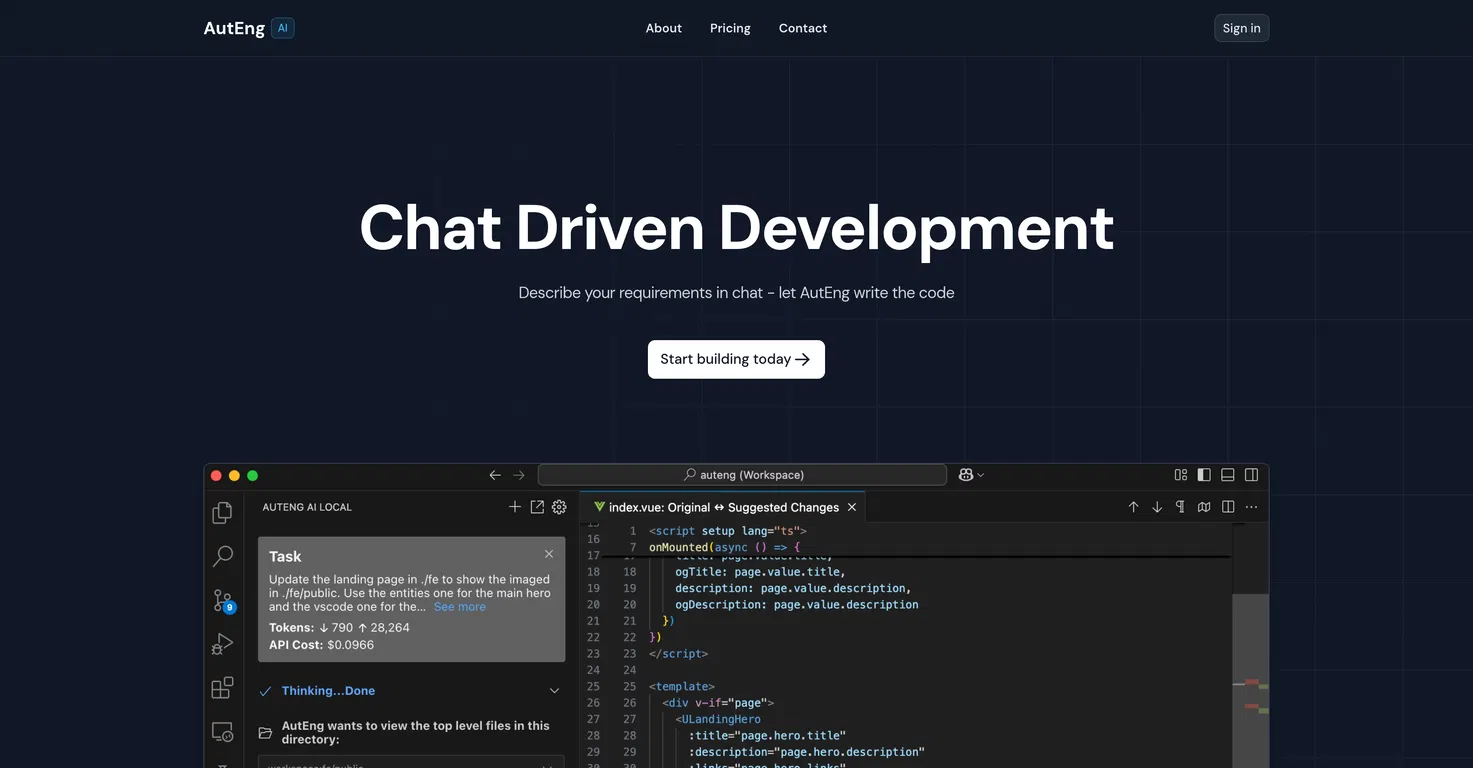The width and height of the screenshot is (1473, 768).
Task: Open the Contact page
Action: 803,28
